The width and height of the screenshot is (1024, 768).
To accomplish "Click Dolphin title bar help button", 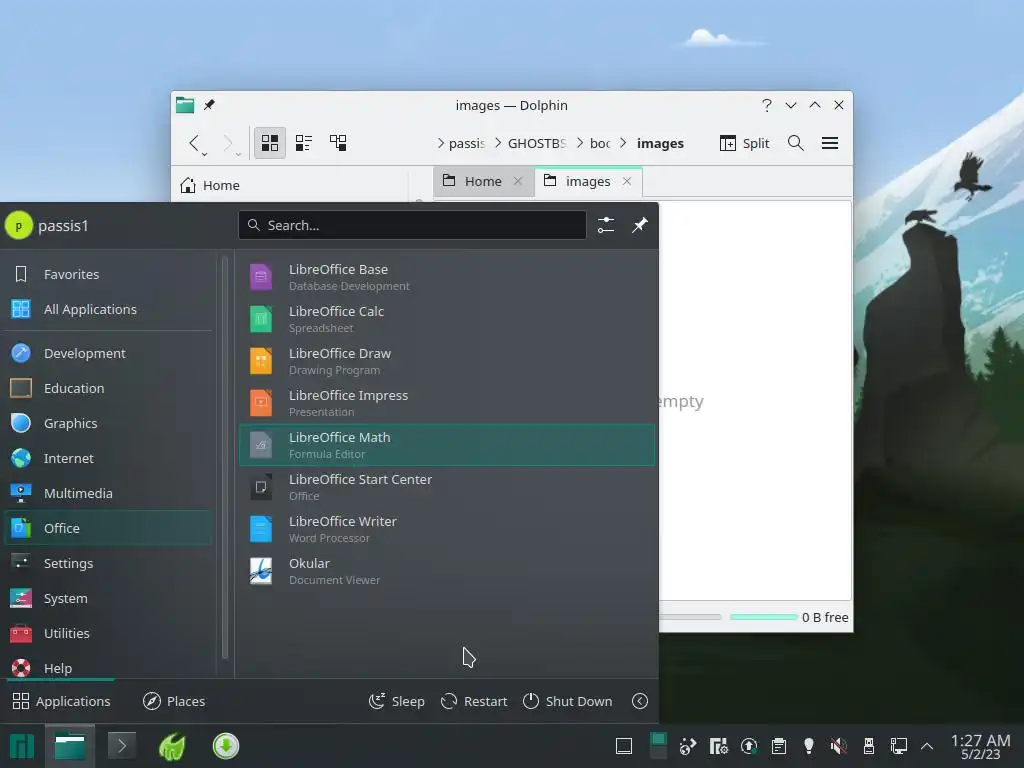I will [x=767, y=105].
